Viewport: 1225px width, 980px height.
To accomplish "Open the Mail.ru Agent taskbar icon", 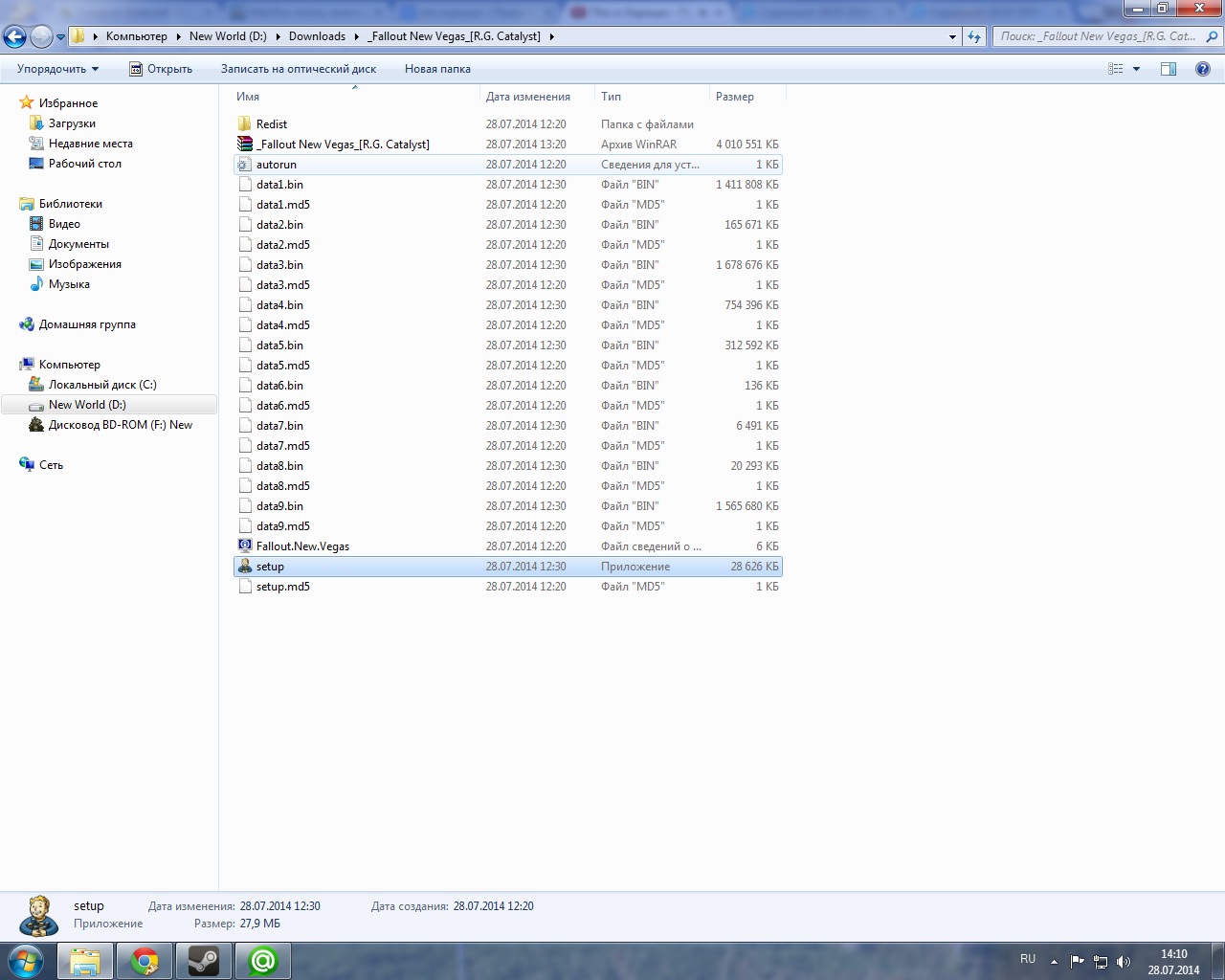I will (x=263, y=961).
